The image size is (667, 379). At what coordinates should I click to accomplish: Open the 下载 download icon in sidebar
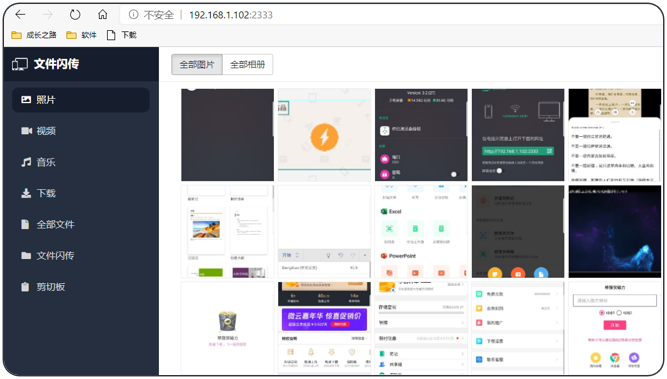coord(26,193)
